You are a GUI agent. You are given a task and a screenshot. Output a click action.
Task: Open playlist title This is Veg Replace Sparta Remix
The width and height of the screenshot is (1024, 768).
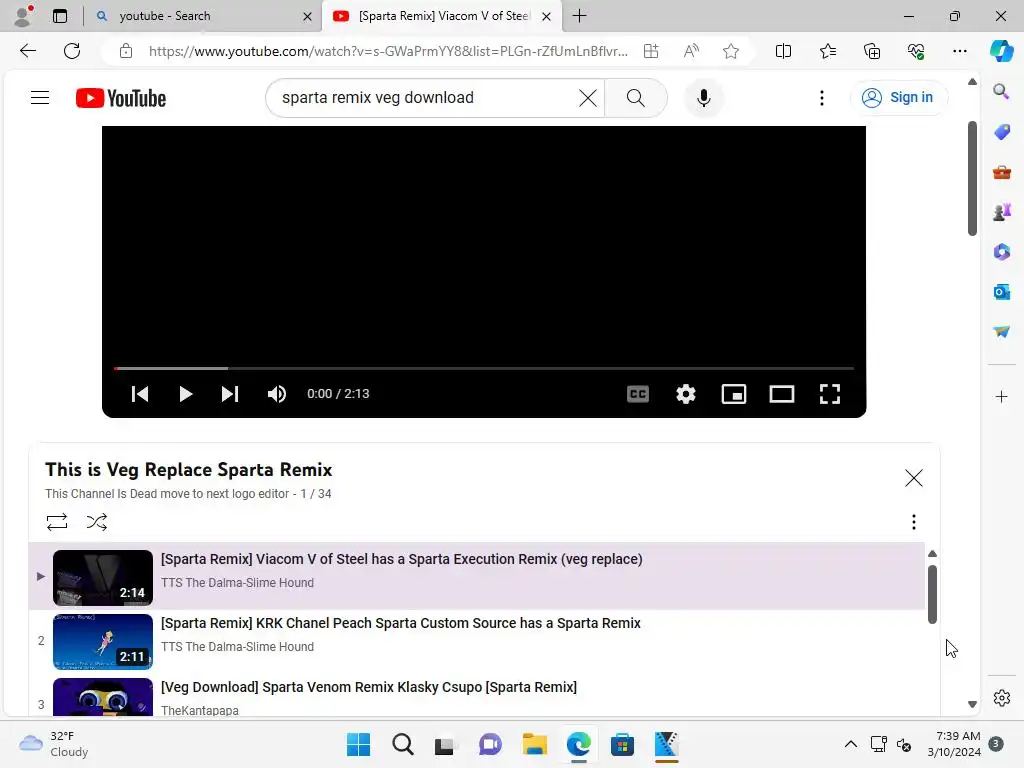188,470
